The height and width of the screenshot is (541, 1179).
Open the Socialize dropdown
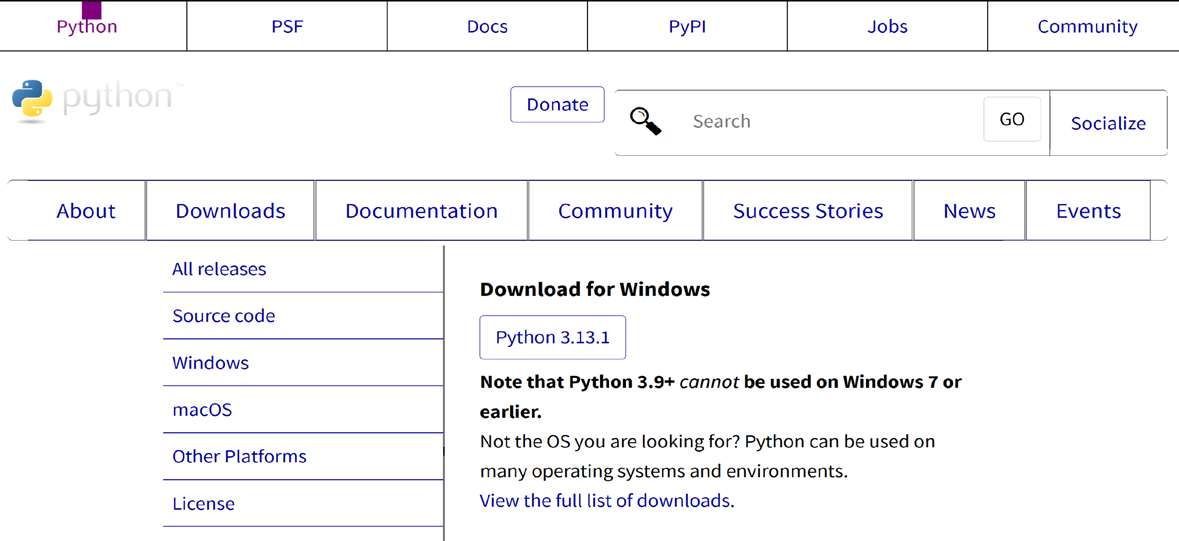1108,123
